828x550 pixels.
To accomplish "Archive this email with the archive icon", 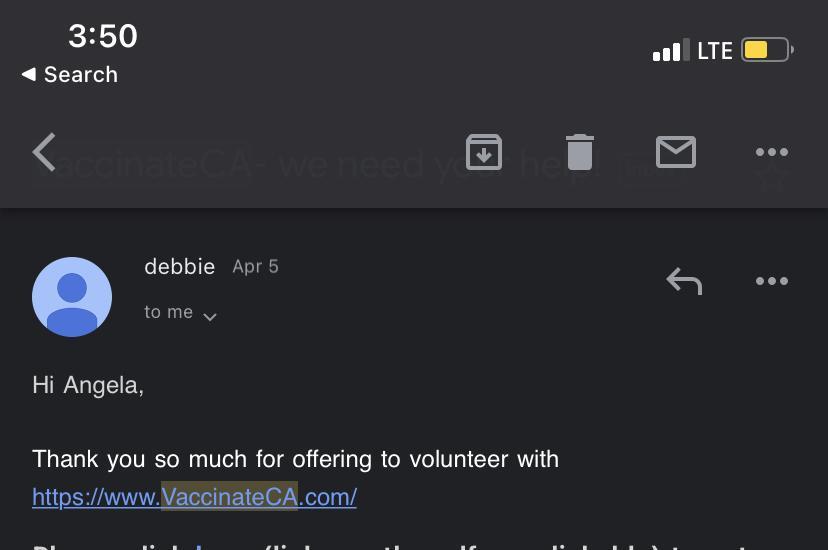I will click(x=484, y=152).
